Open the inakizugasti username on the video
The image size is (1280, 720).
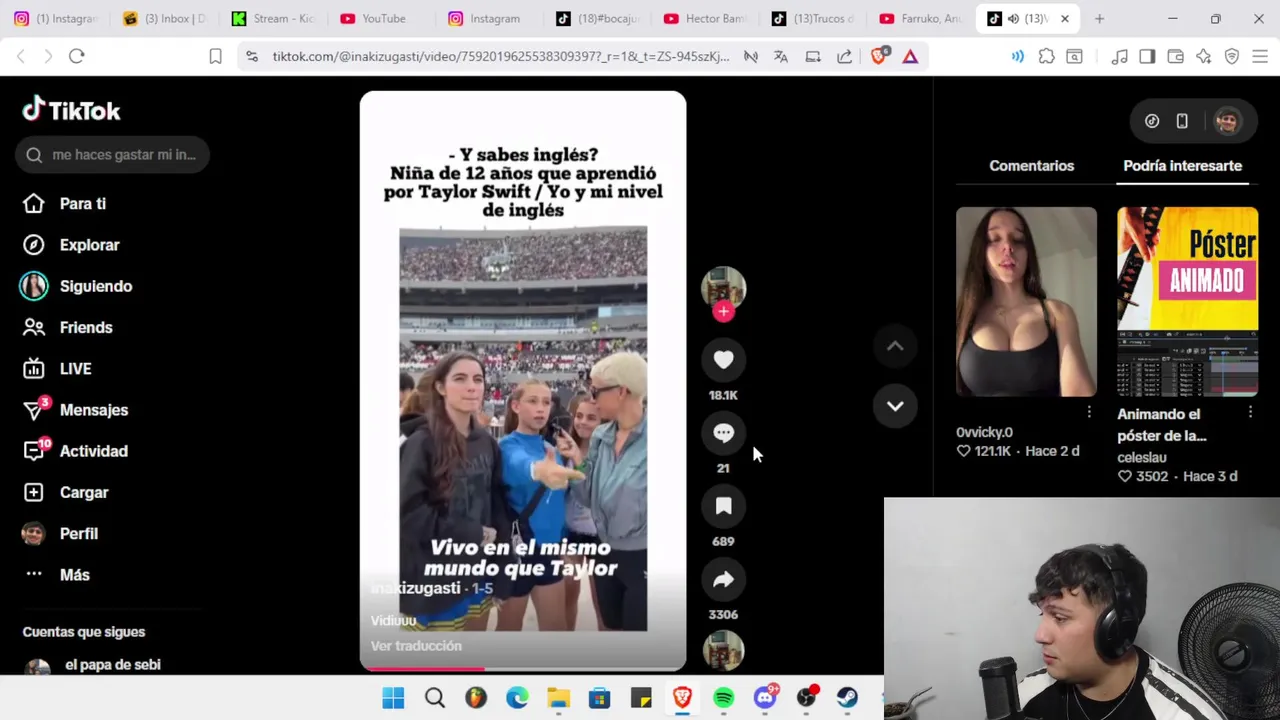416,588
